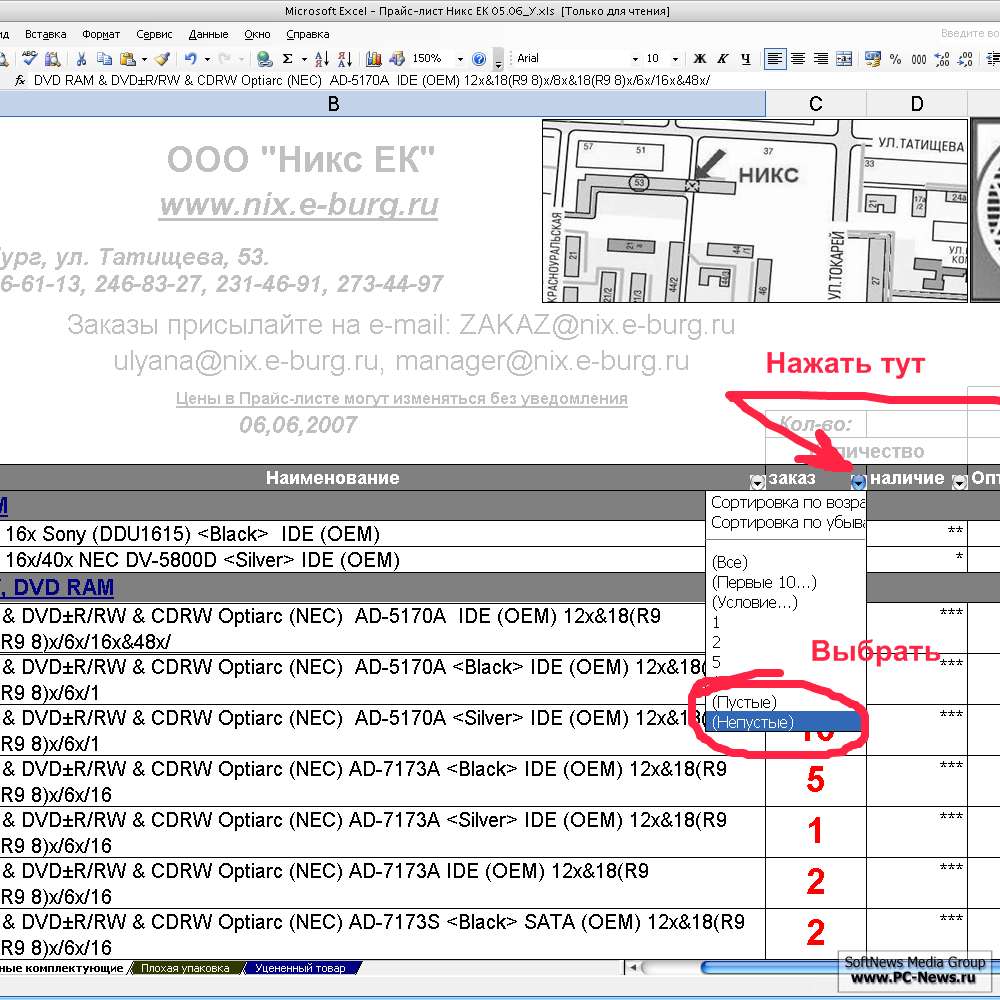Click the заказ column filter arrow
1000x1000 pixels.
point(858,482)
